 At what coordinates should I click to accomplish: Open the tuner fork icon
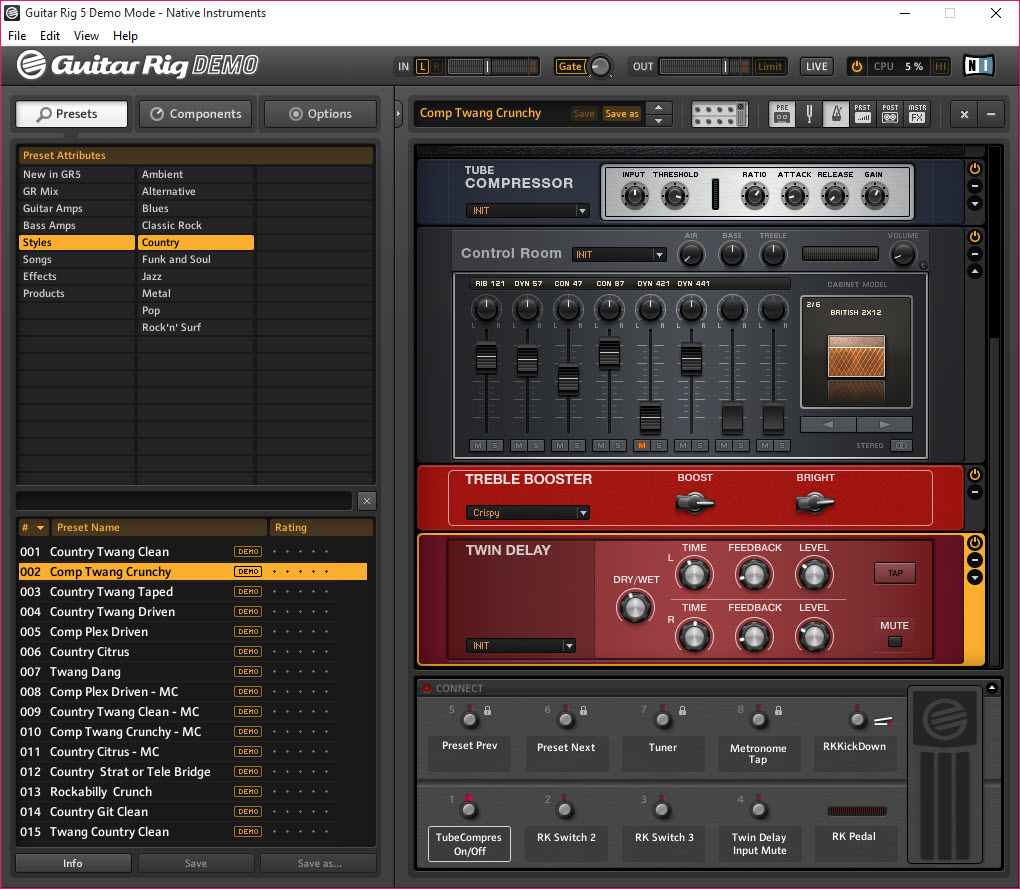[809, 114]
